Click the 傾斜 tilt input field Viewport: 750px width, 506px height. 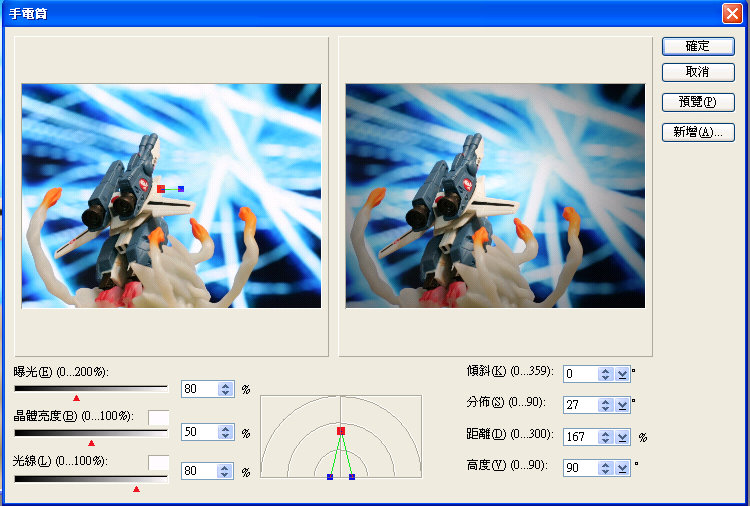581,374
